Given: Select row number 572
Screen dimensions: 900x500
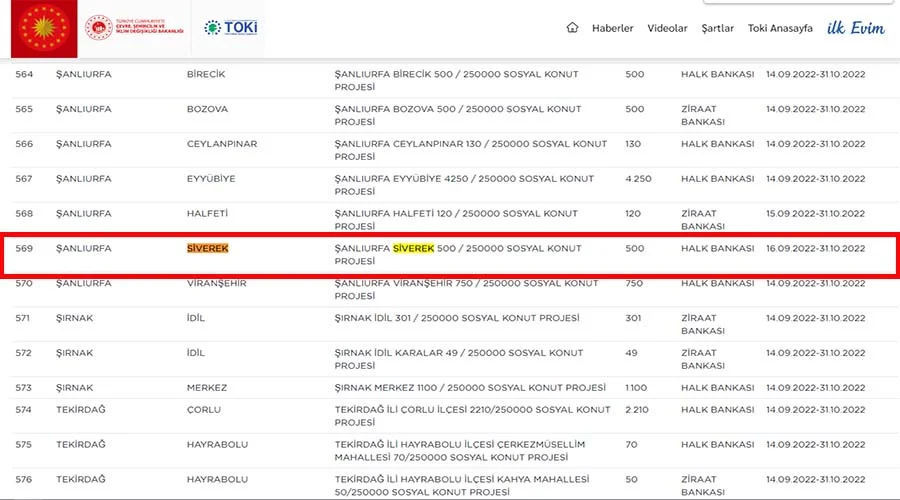Looking at the screenshot, I should (x=24, y=353).
